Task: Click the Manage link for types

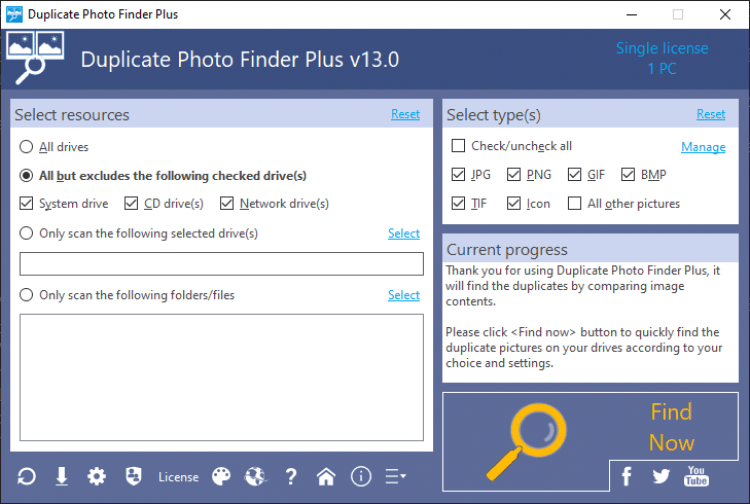Action: coord(703,147)
